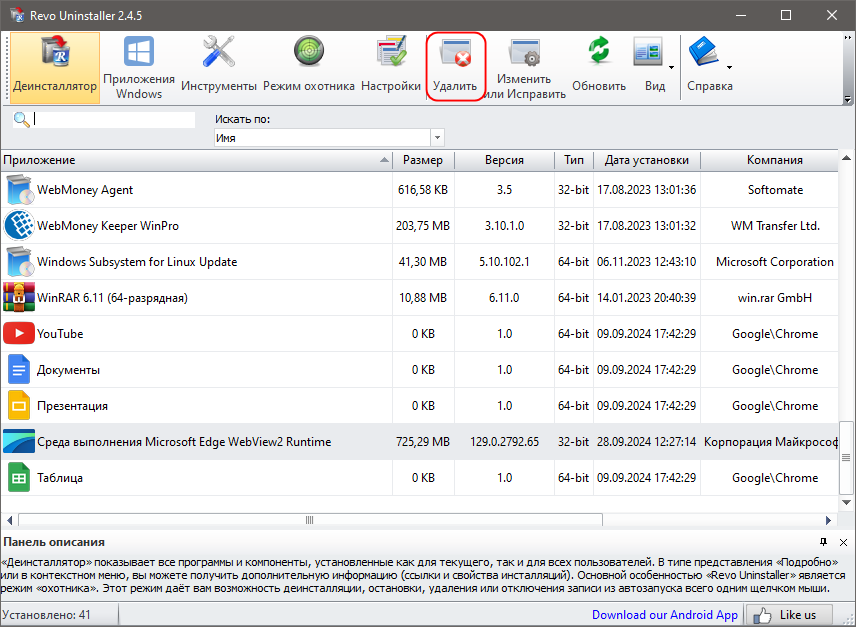Select the Таблица app row
Viewport: 856px width, 627px height.
[x=419, y=478]
